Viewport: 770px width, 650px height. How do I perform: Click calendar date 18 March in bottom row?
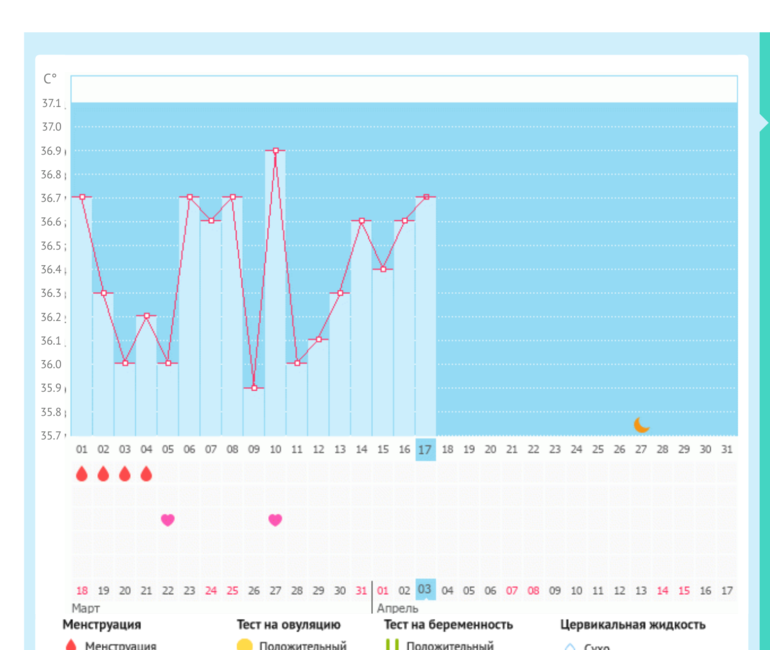pyautogui.click(x=82, y=591)
